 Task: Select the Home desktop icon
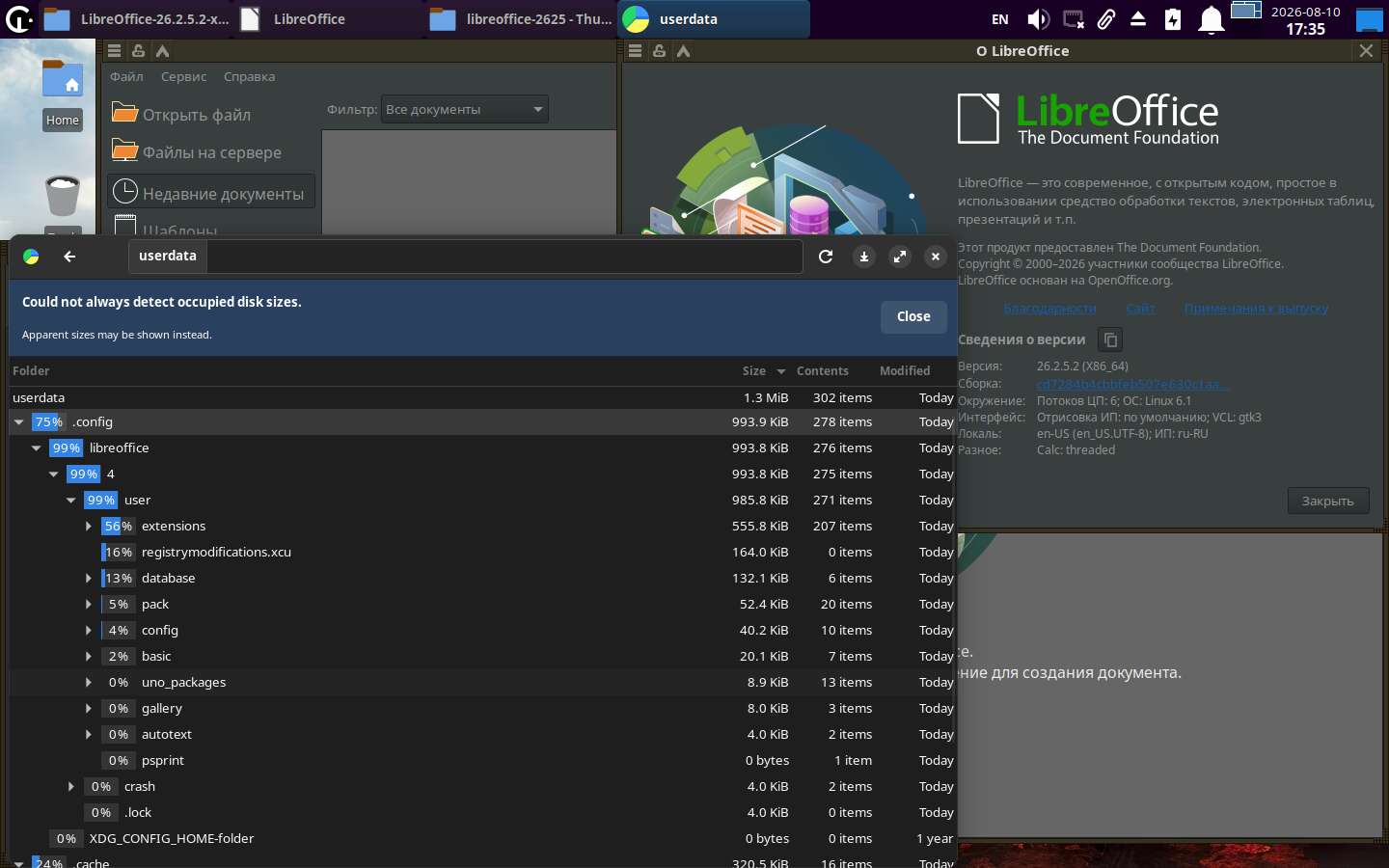(x=63, y=94)
